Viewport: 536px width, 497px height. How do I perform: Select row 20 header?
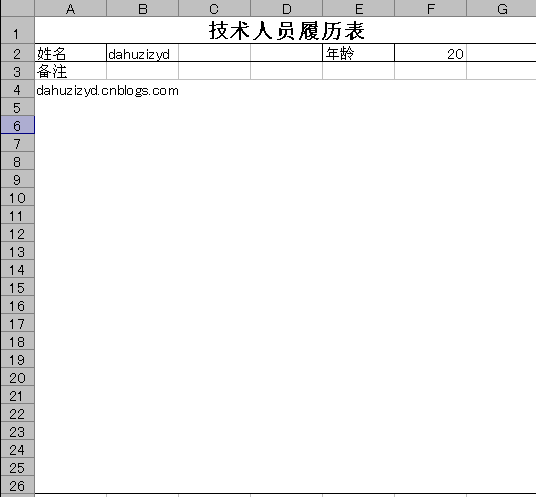point(17,377)
